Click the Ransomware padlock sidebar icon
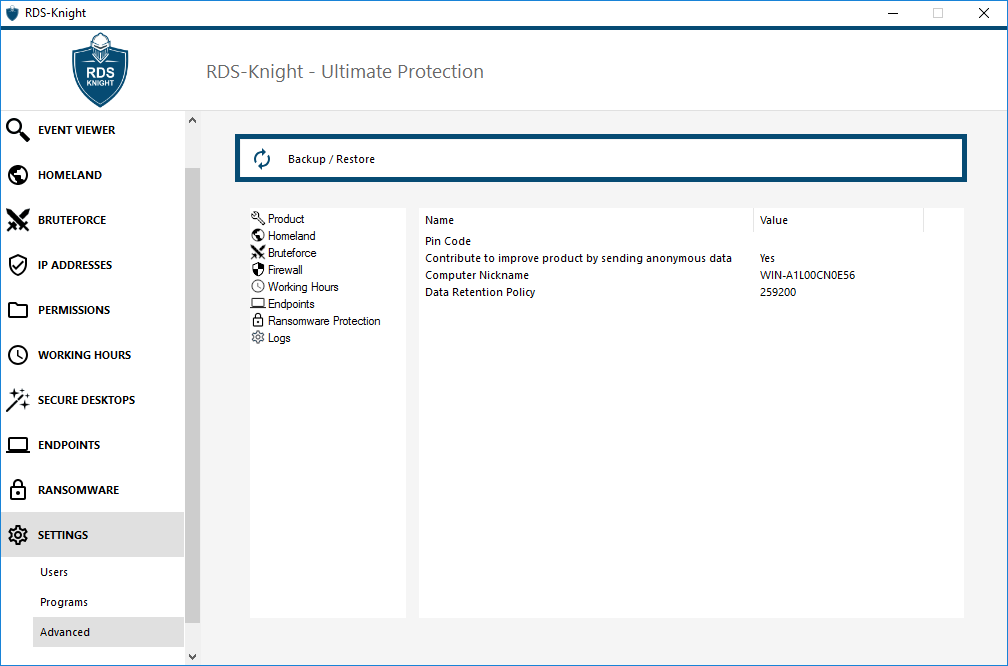Viewport: 1008px width, 666px height. point(18,489)
